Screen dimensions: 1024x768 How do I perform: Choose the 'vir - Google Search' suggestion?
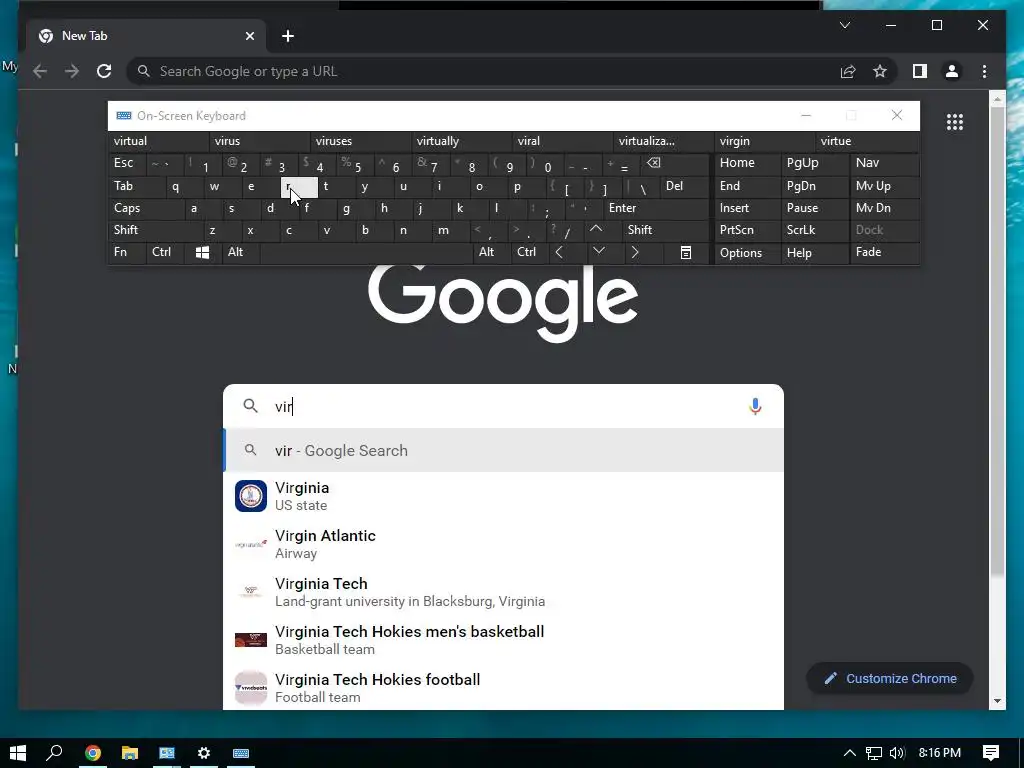coord(503,451)
